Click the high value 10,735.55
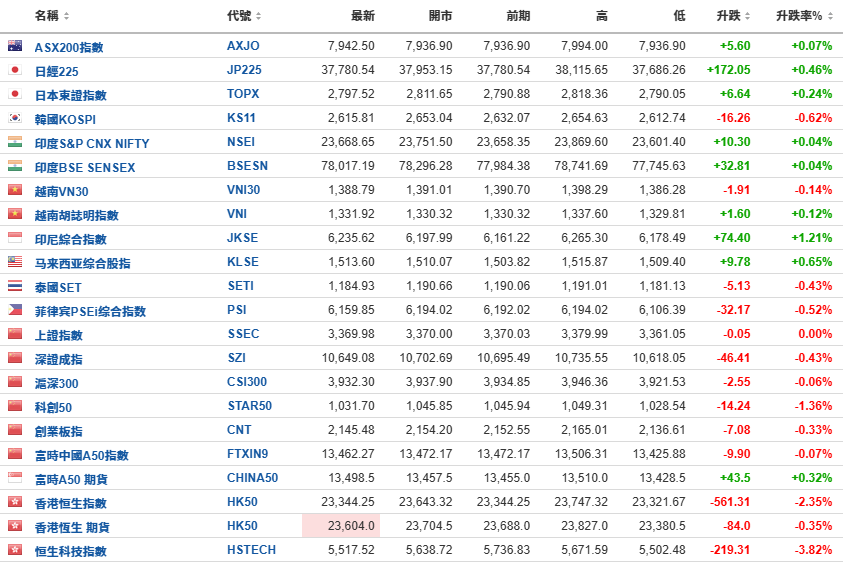 pos(581,358)
